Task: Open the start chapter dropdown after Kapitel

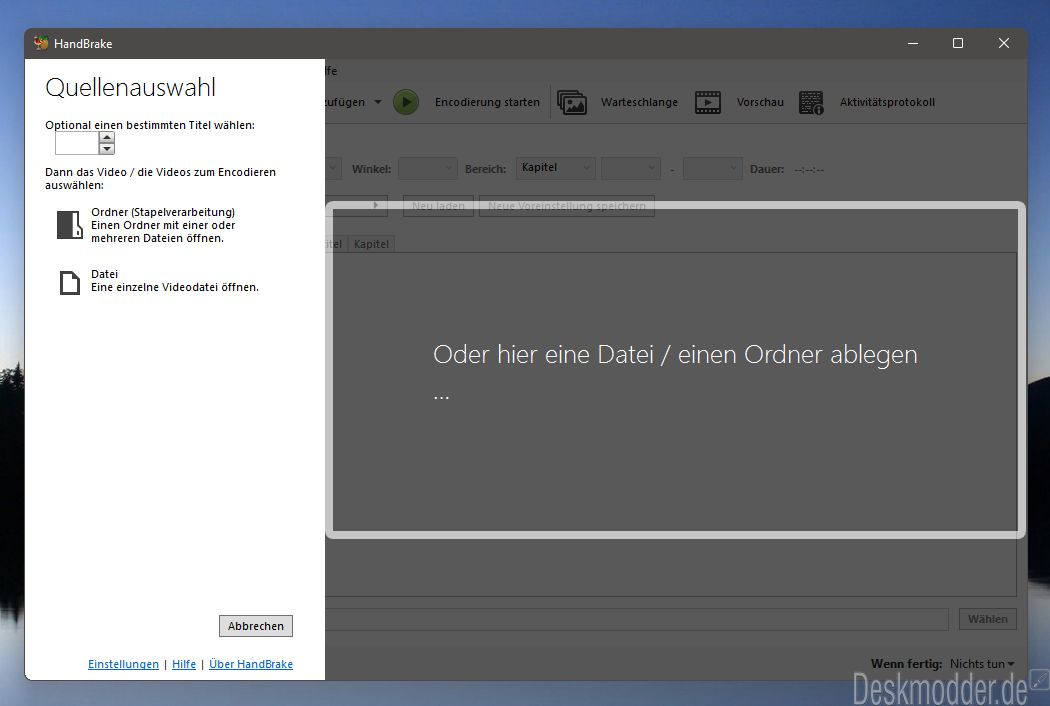Action: [631, 168]
